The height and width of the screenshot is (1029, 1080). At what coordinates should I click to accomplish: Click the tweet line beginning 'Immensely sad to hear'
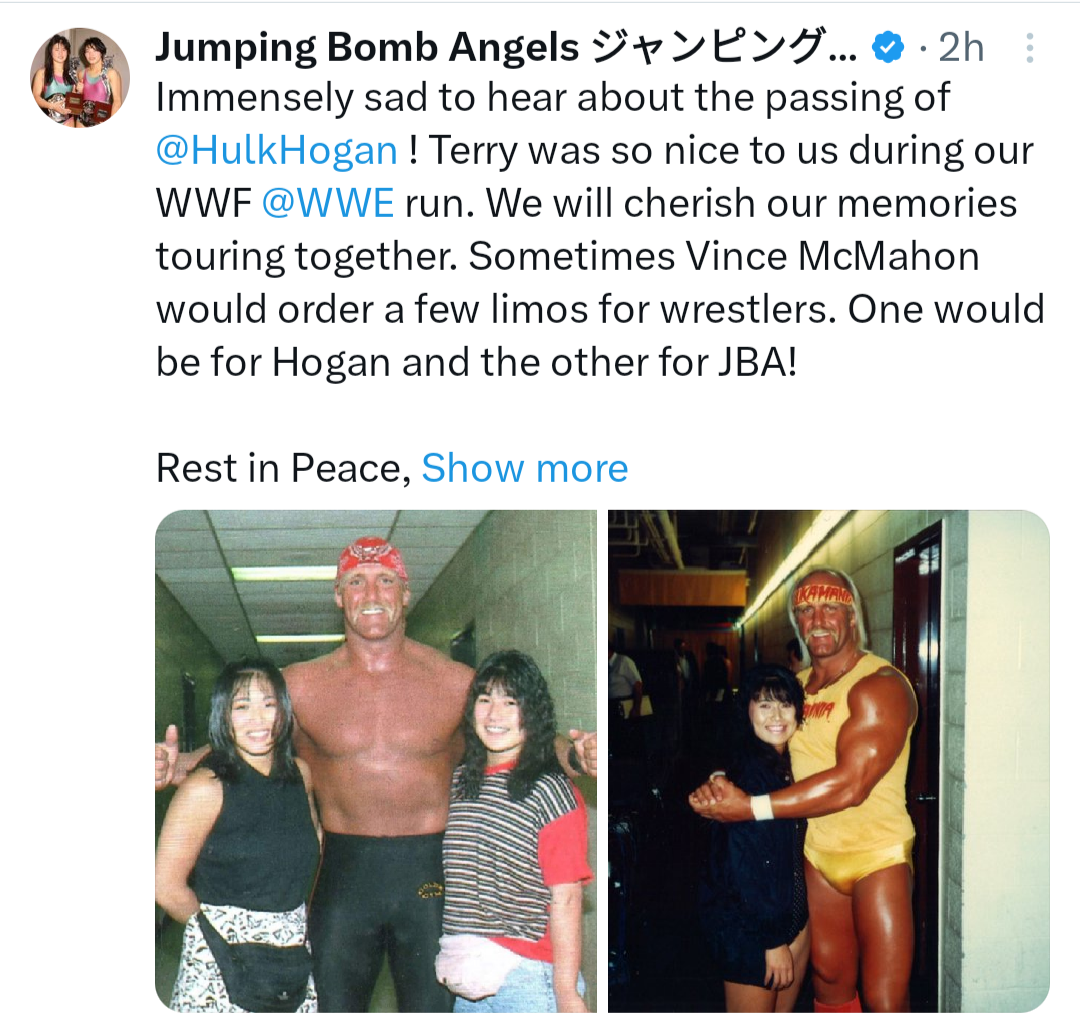(552, 97)
